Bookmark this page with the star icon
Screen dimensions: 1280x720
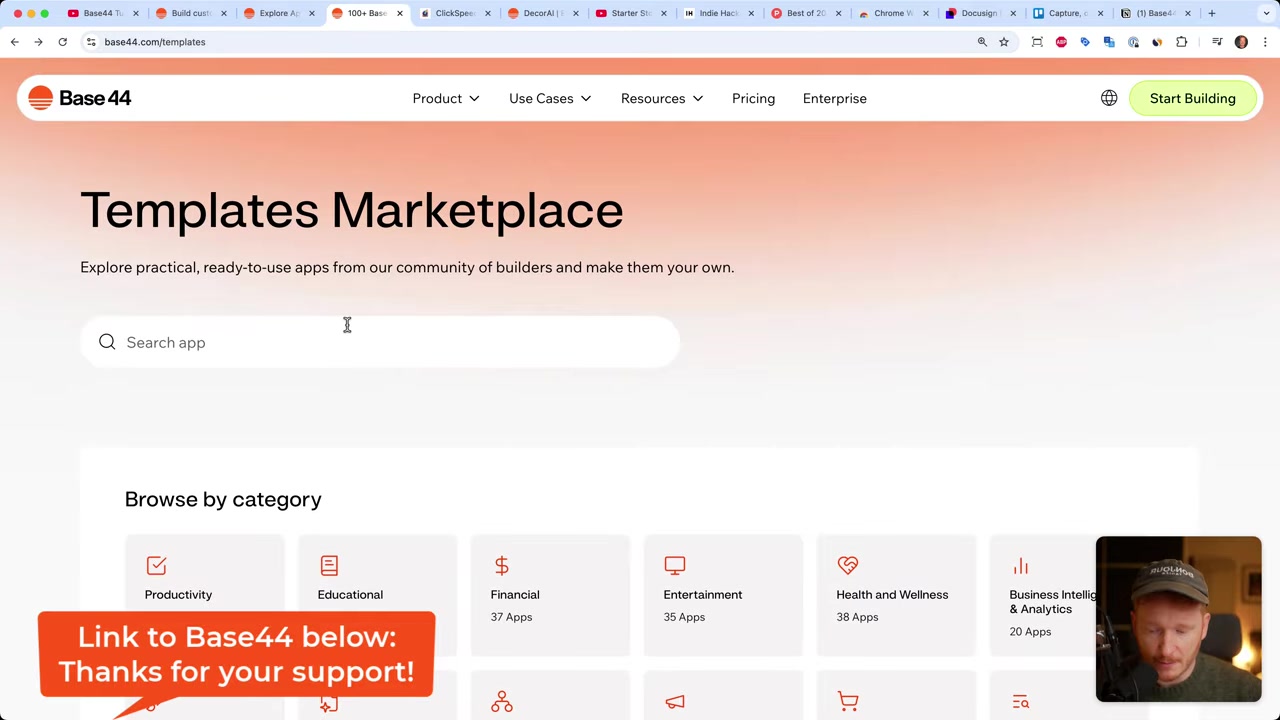tap(1004, 42)
